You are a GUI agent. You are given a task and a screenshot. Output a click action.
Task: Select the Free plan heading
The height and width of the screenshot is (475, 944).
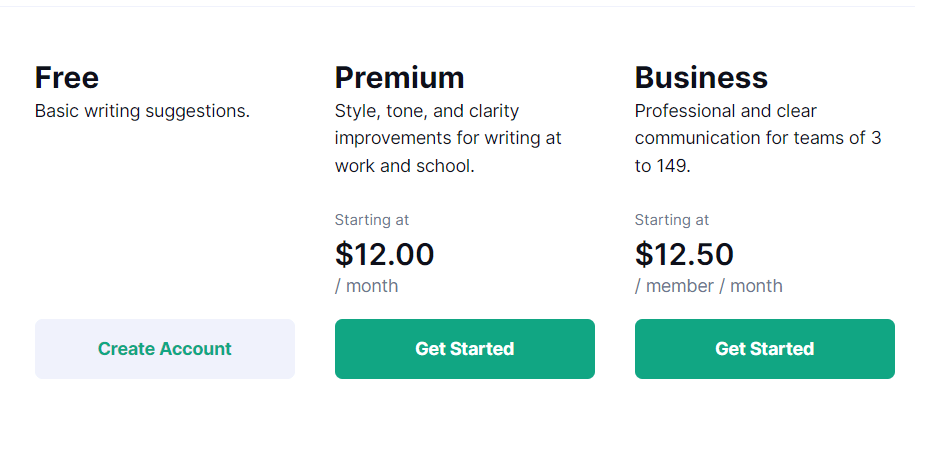click(67, 78)
